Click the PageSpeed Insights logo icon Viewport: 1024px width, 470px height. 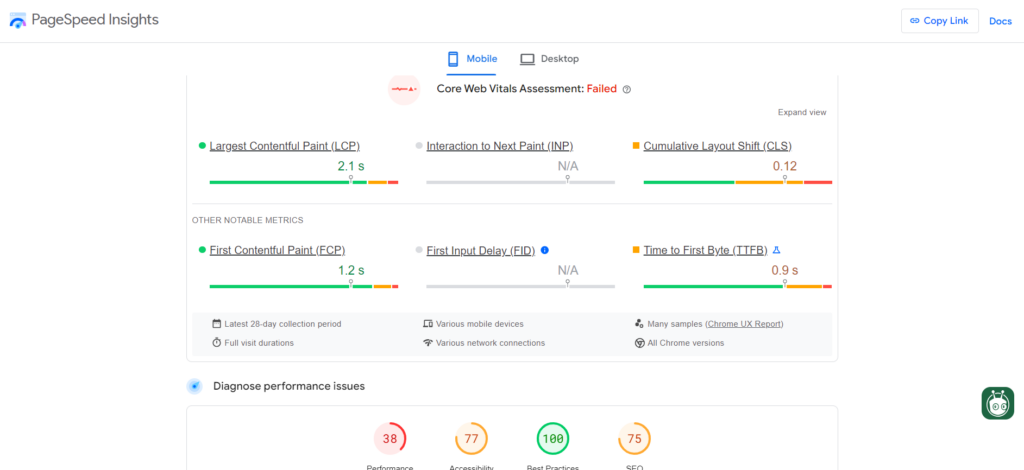[x=18, y=20]
